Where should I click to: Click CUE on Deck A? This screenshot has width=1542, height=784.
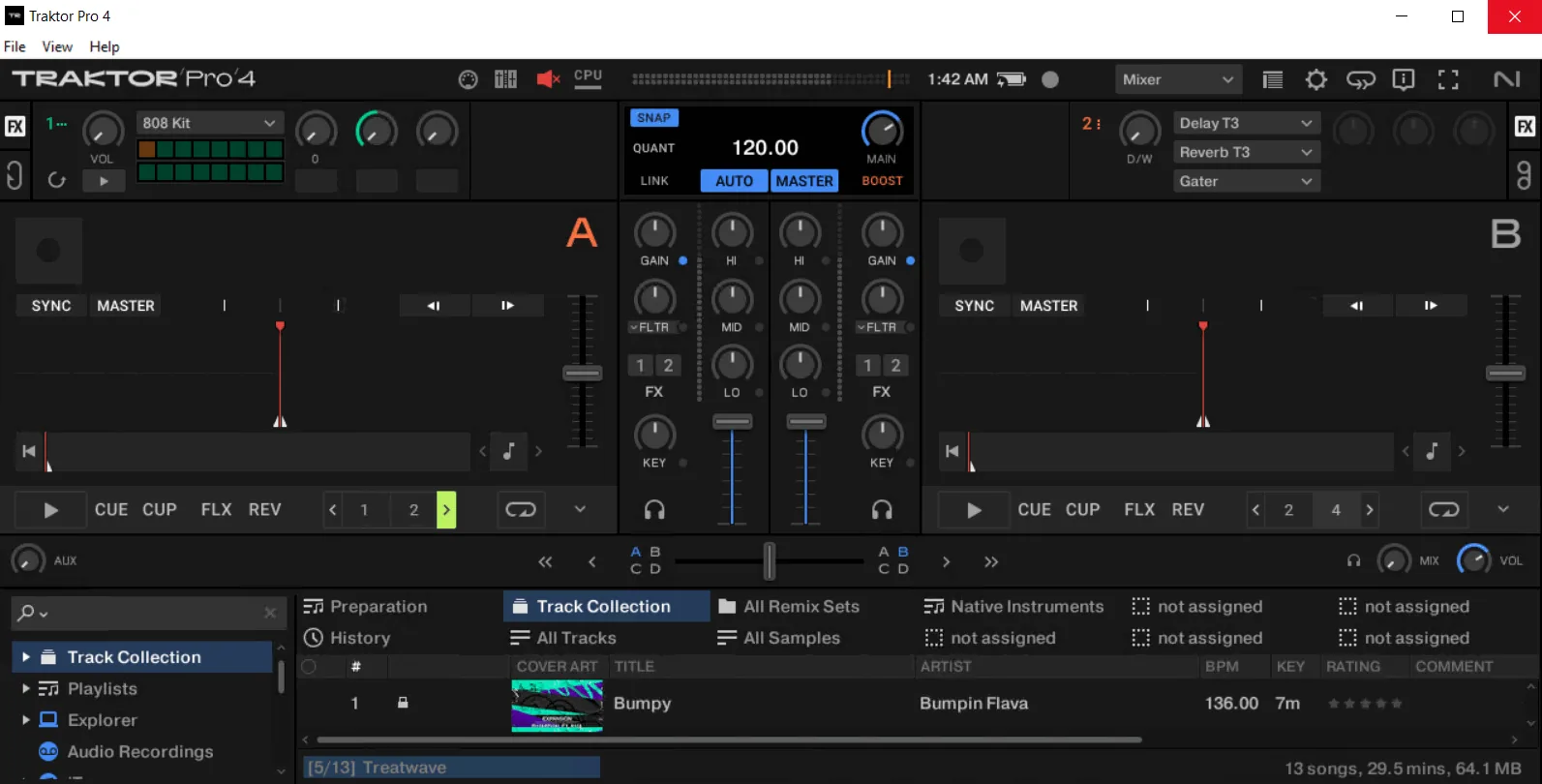pos(111,510)
